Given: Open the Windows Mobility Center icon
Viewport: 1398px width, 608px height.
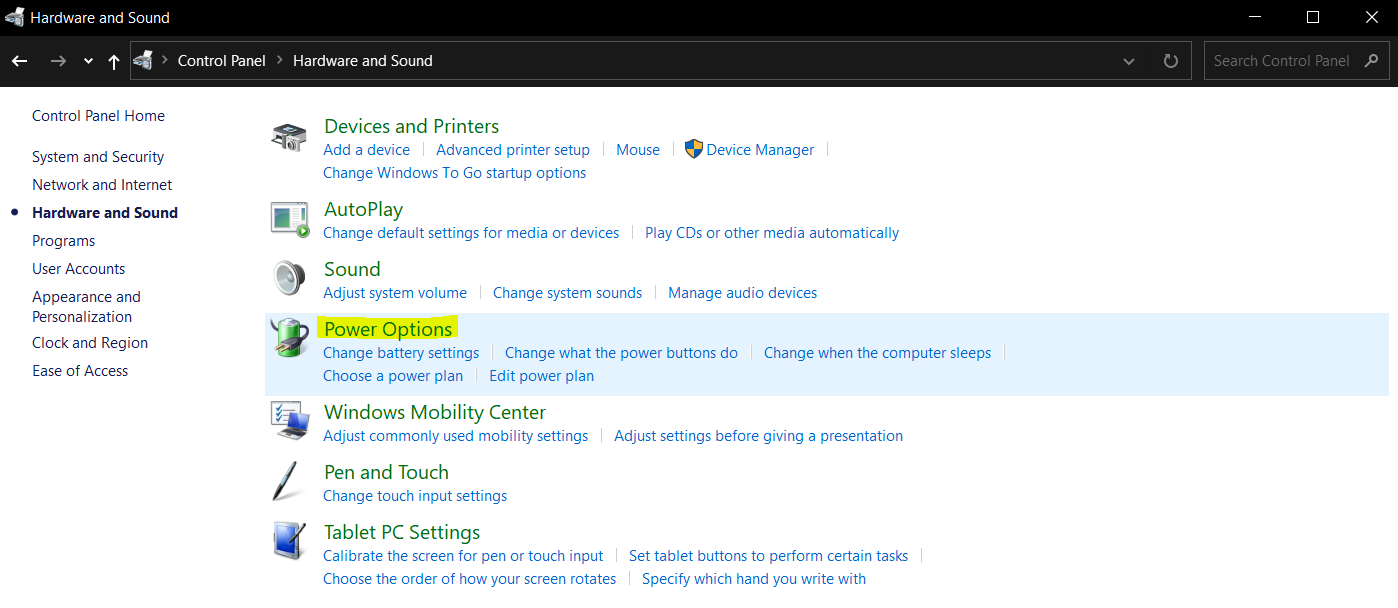Looking at the screenshot, I should pos(289,422).
